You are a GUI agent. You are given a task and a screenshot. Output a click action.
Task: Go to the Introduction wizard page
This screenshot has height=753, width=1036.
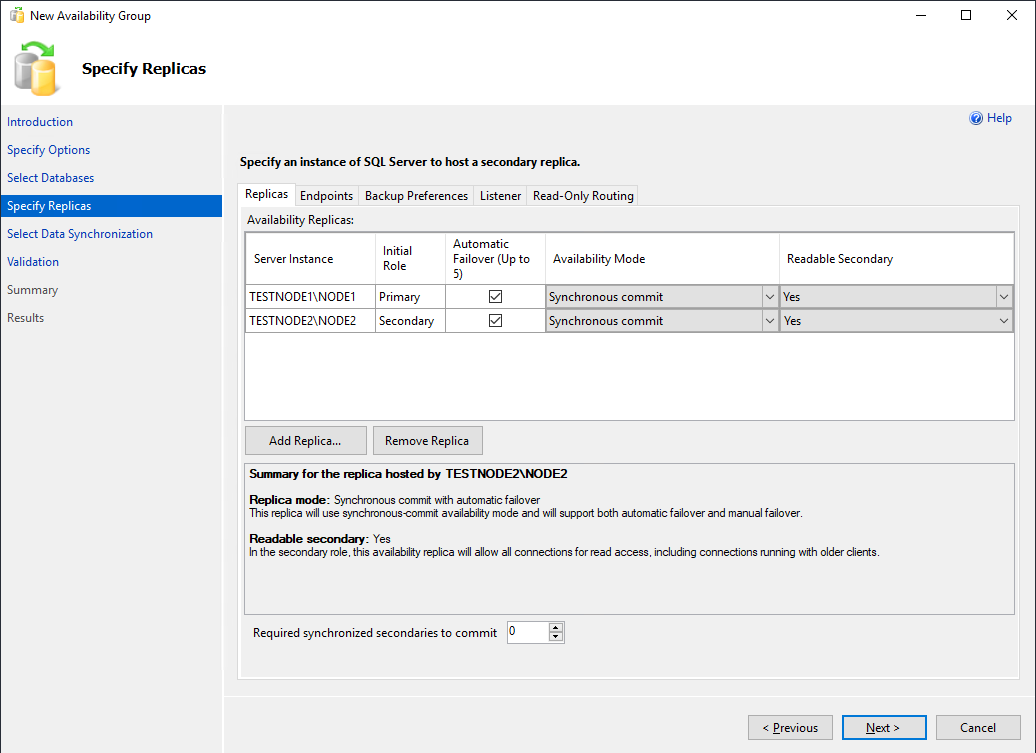pyautogui.click(x=40, y=122)
